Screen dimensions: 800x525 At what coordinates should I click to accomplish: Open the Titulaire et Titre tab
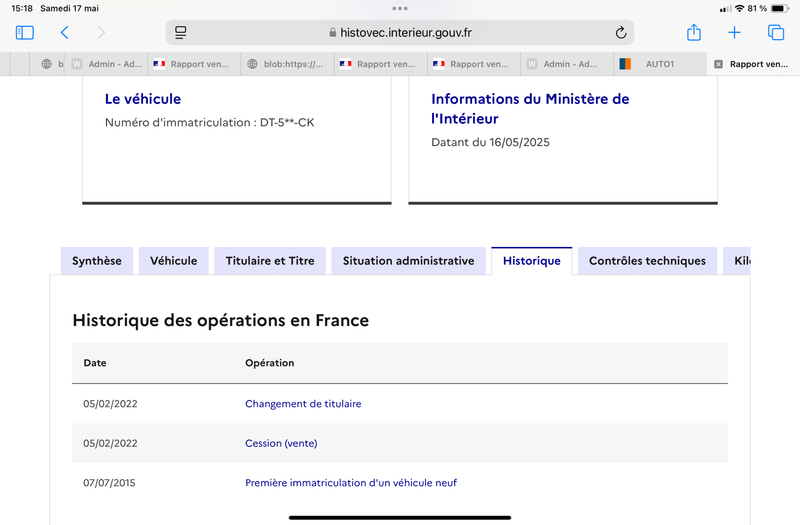click(x=270, y=261)
